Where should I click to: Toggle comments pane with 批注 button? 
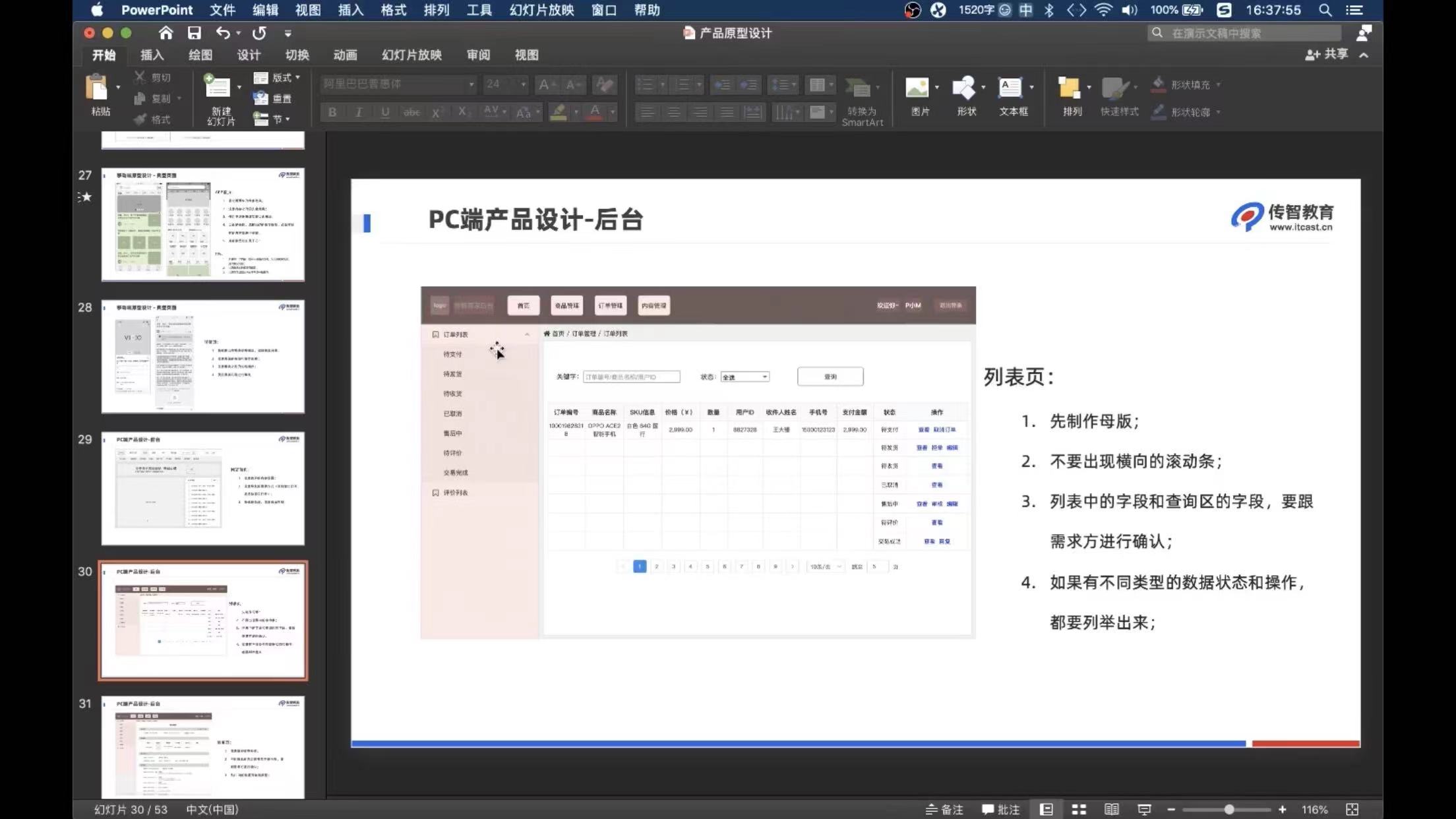(x=1001, y=809)
